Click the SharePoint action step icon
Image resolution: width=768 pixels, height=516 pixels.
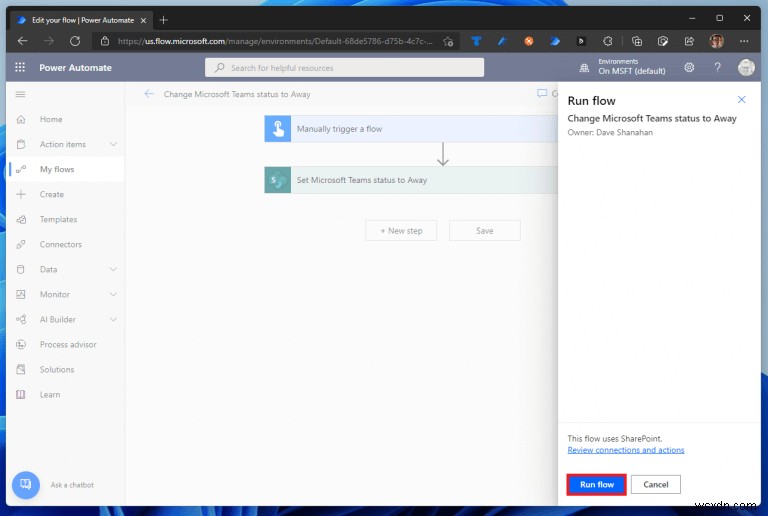click(278, 180)
